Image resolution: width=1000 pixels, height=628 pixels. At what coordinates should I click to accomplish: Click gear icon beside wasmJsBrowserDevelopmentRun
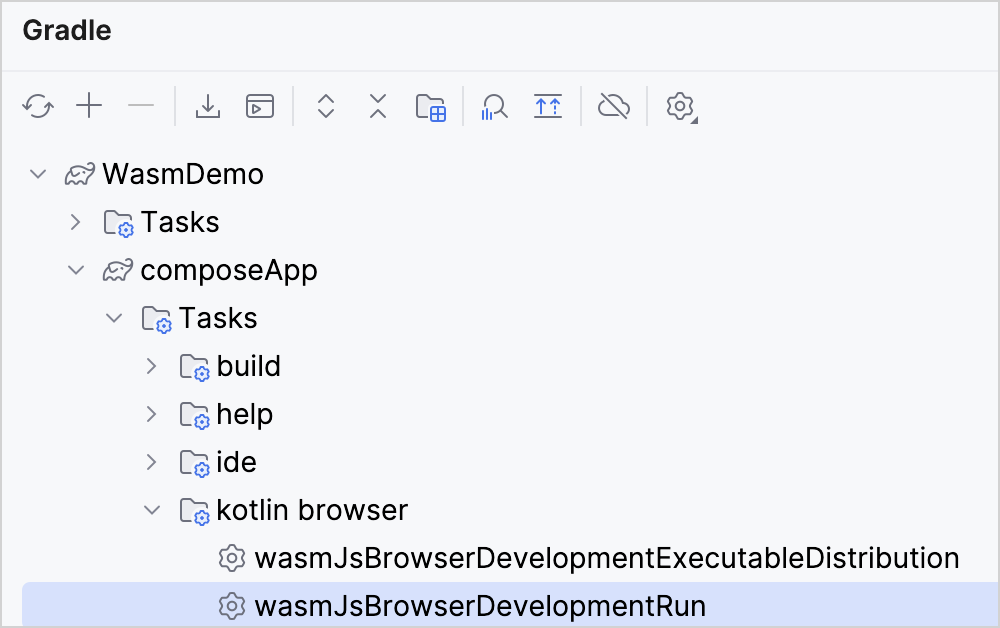click(x=232, y=606)
